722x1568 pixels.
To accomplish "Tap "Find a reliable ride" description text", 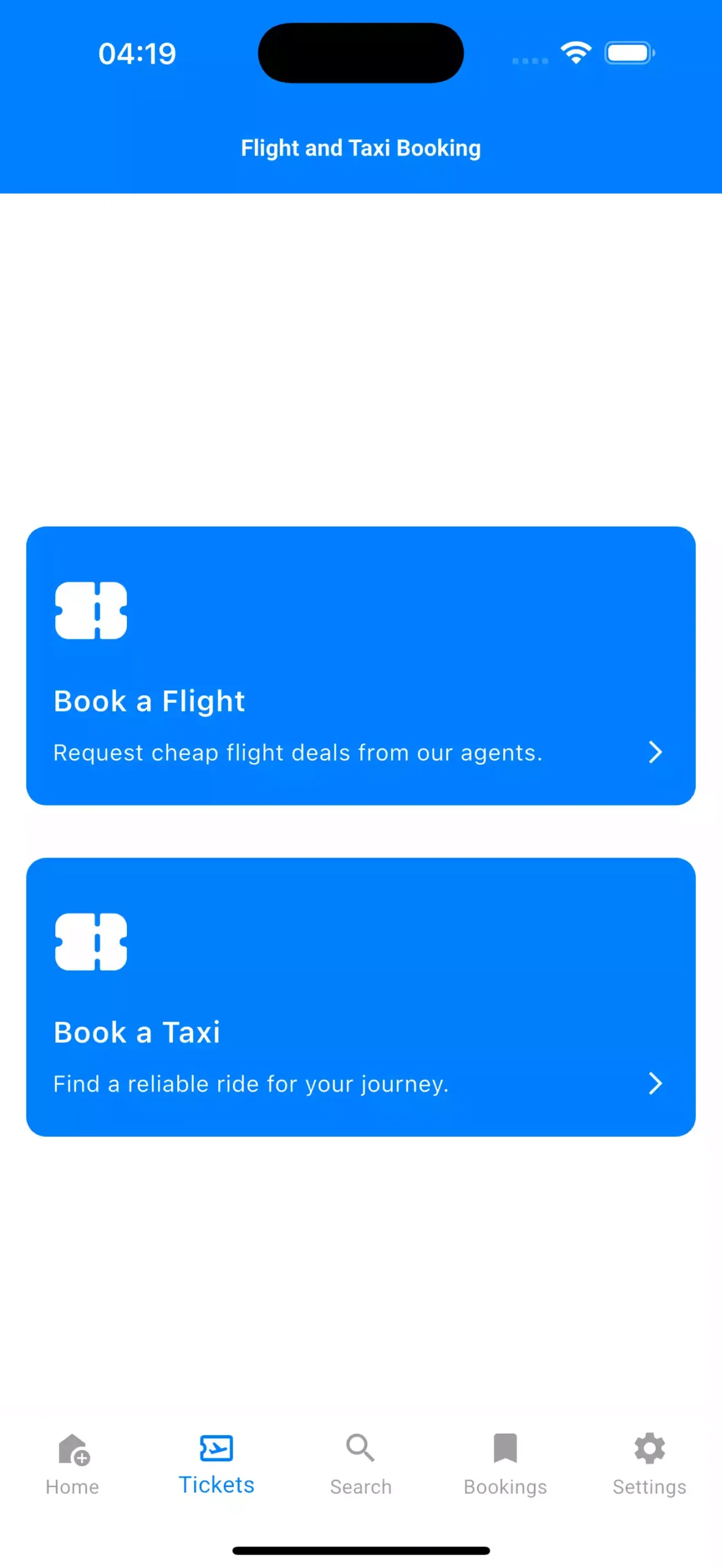I will 251,1084.
